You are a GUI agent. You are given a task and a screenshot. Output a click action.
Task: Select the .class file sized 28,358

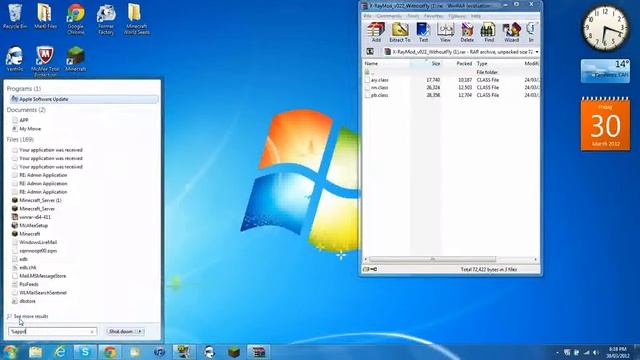[x=451, y=95]
